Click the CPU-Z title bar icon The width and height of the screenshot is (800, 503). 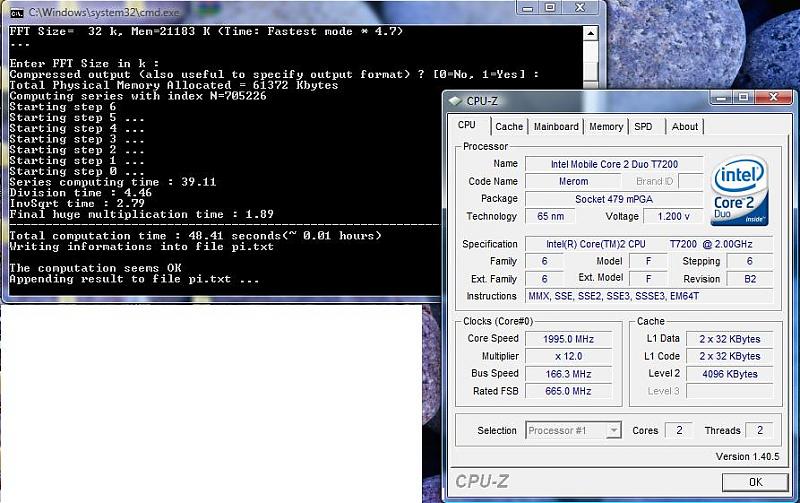click(455, 101)
